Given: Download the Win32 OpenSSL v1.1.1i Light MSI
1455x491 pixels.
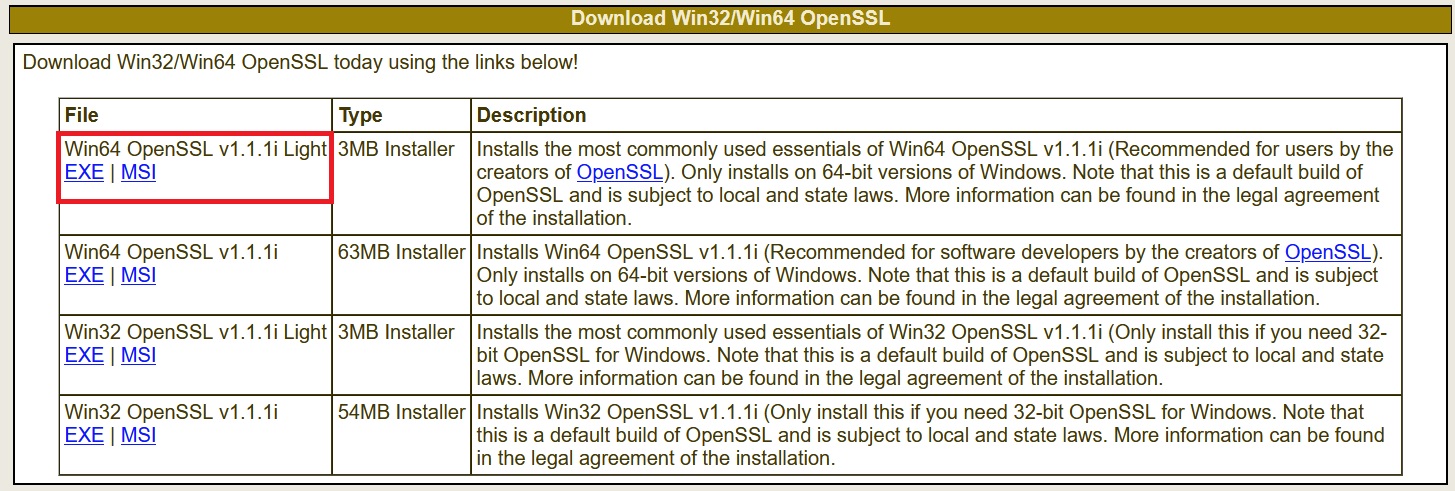Looking at the screenshot, I should 139,355.
